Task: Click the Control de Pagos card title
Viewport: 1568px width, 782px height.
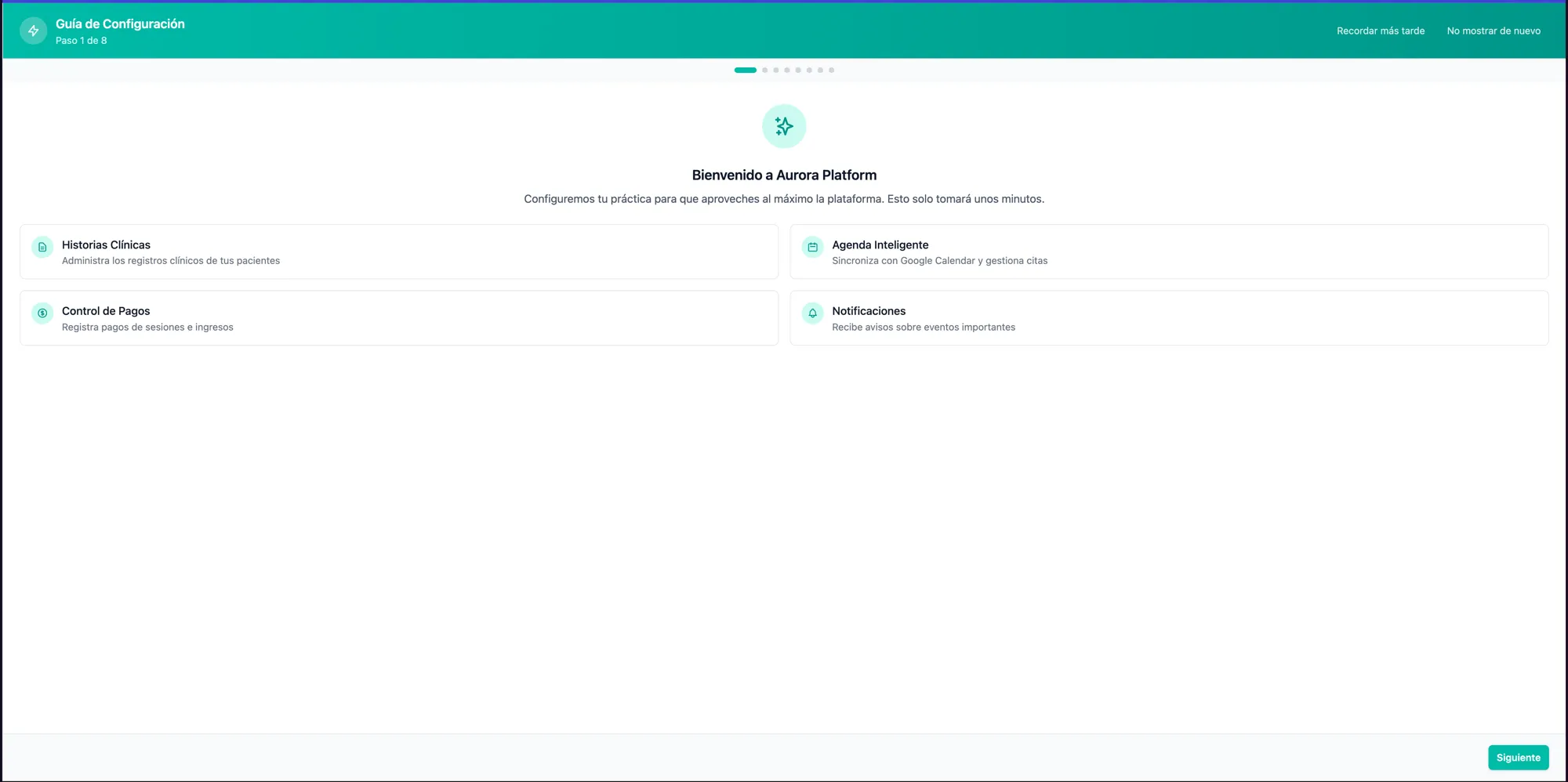Action: (x=106, y=311)
